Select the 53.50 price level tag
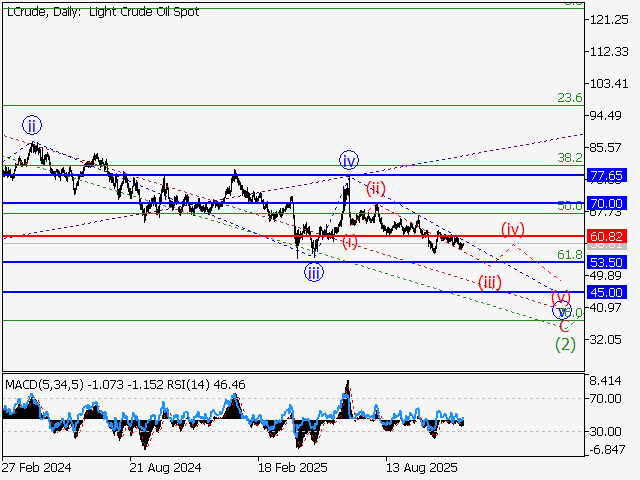 [607, 262]
